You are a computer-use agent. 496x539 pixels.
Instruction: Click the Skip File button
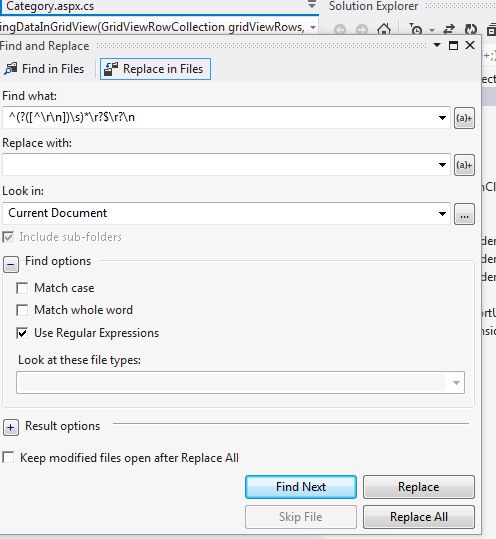point(301,517)
